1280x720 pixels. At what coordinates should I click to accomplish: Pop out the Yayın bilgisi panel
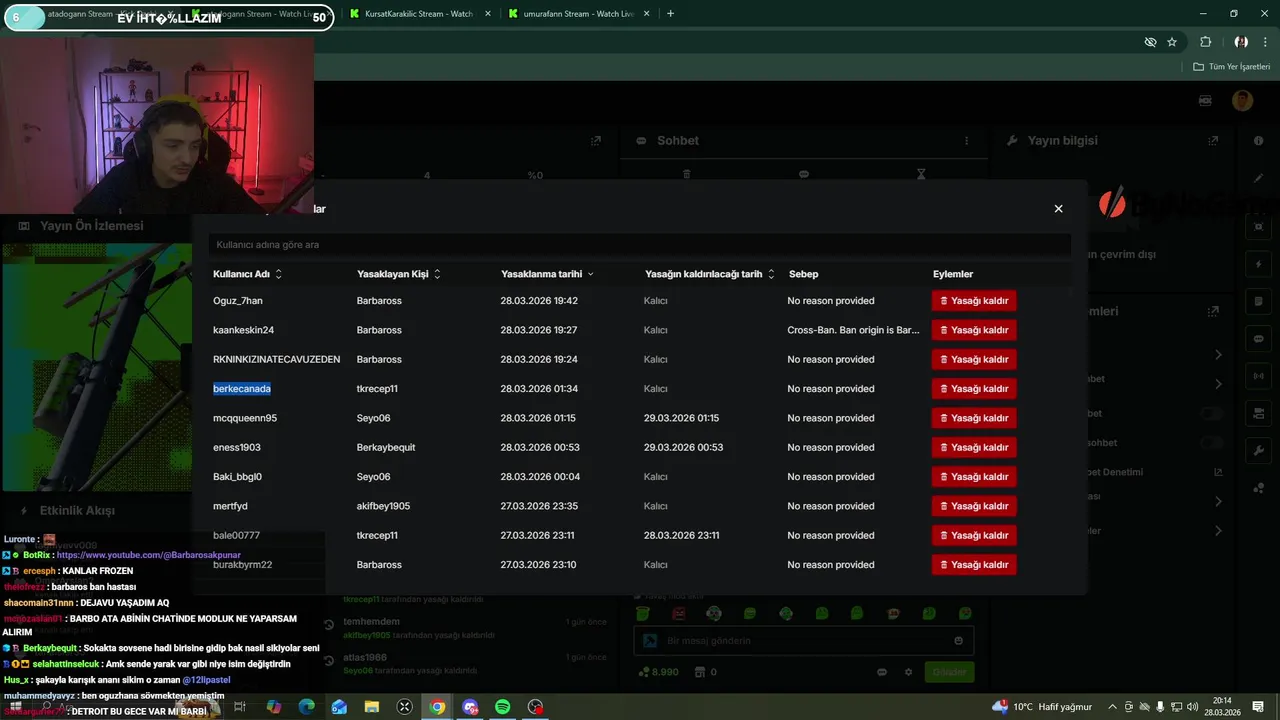click(x=1213, y=141)
